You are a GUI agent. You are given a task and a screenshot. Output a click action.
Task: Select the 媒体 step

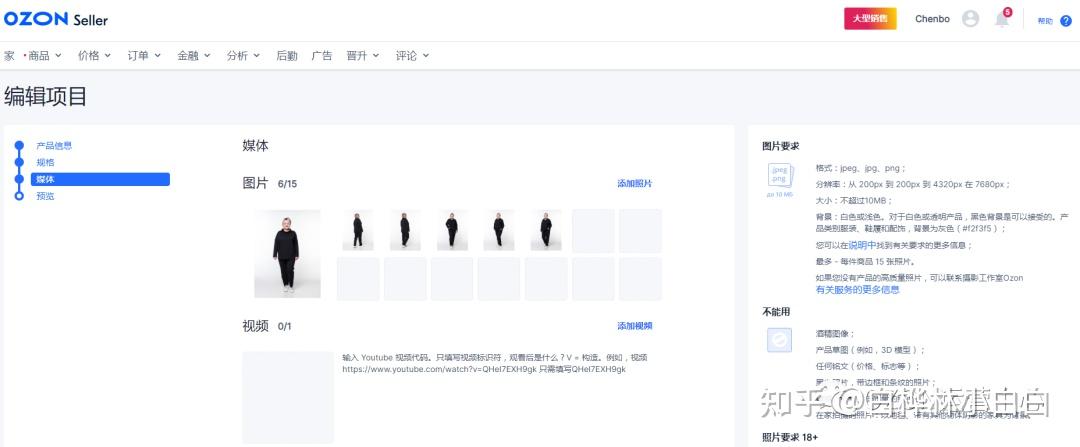point(100,179)
